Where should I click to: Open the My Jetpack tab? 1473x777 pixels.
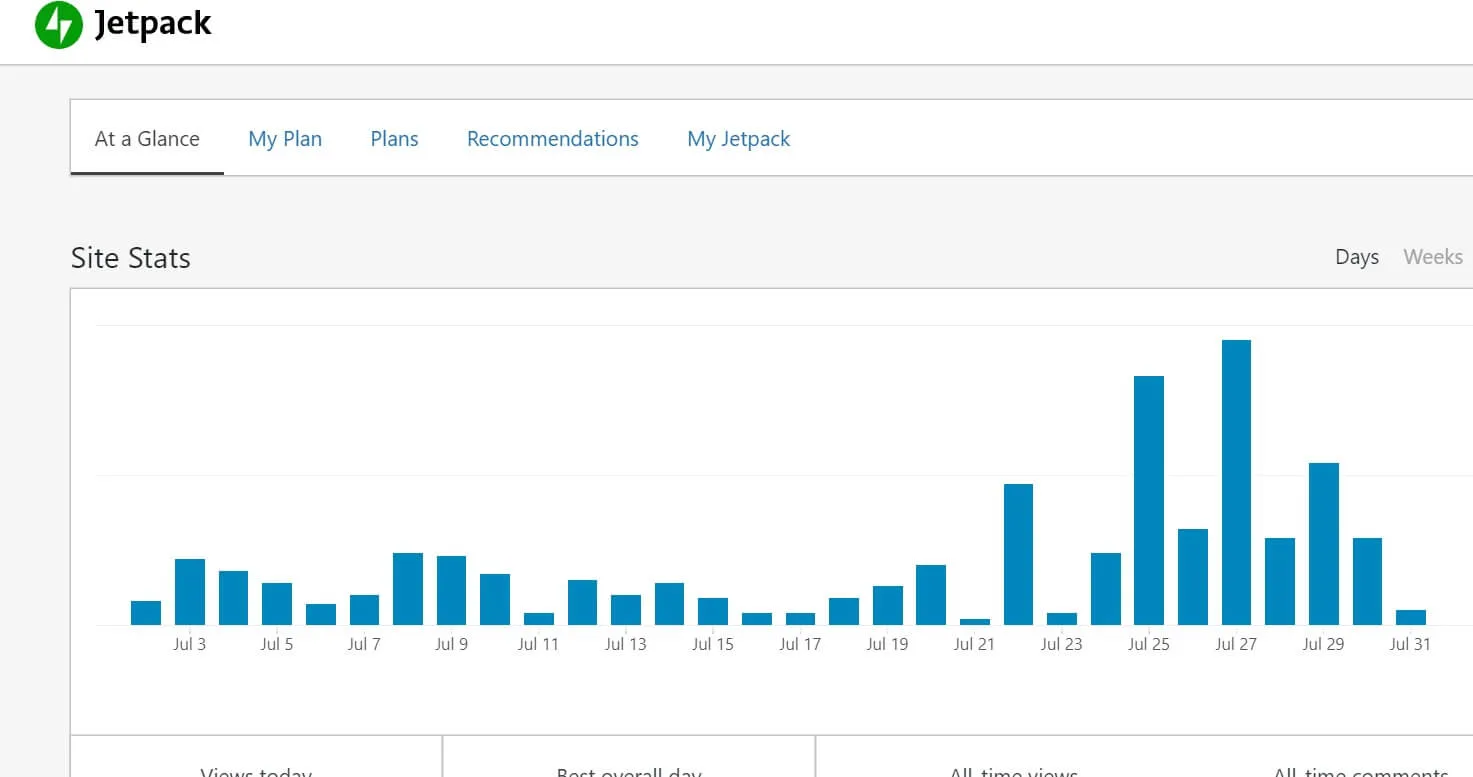pos(738,138)
